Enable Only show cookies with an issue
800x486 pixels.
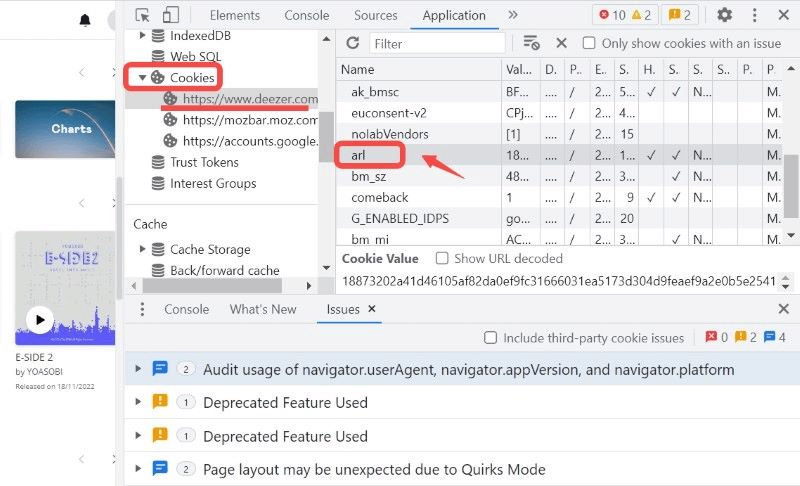[x=589, y=43]
